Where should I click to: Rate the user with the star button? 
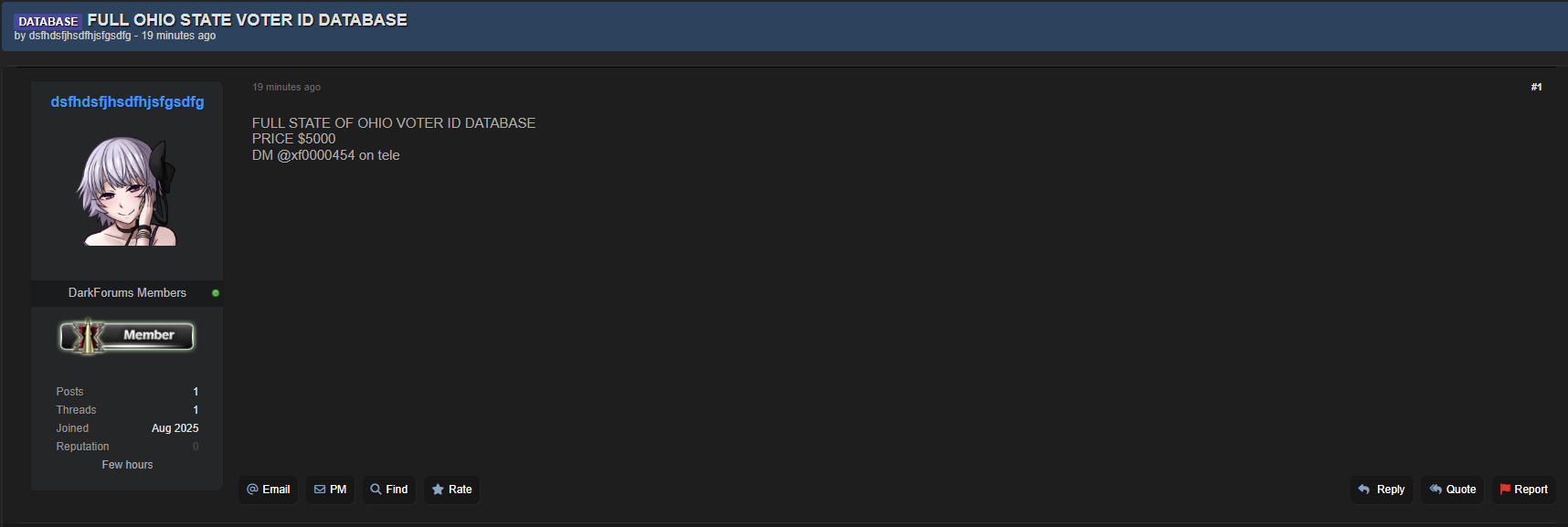coord(451,490)
